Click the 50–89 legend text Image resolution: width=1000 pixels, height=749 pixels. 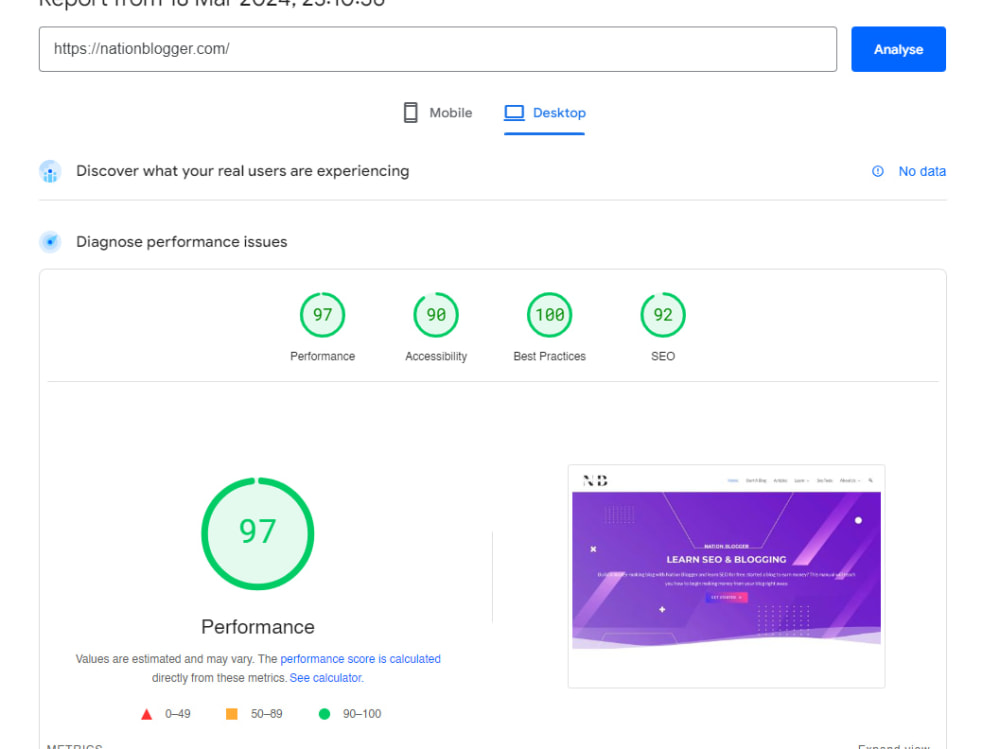click(x=266, y=714)
